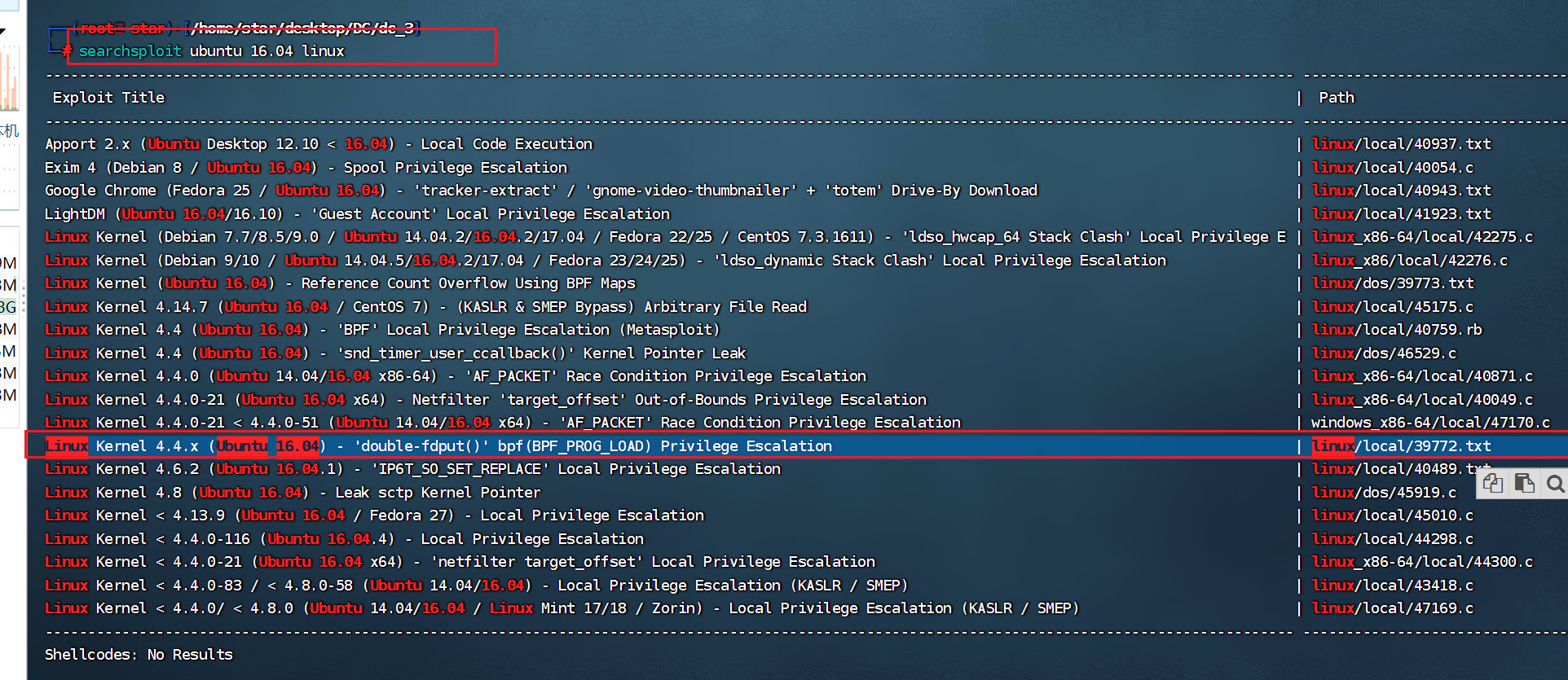The height and width of the screenshot is (680, 1568).
Task: Open search with the magnifier icon
Action: coord(1555,485)
